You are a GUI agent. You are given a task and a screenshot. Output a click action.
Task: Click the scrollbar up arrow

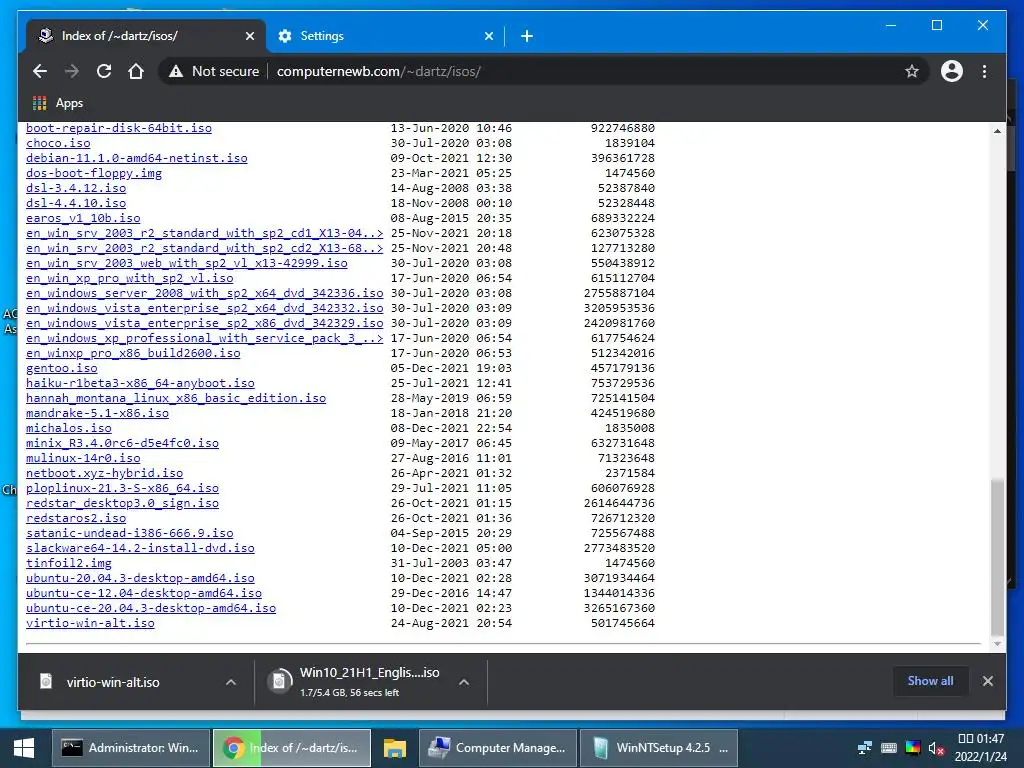[x=997, y=131]
